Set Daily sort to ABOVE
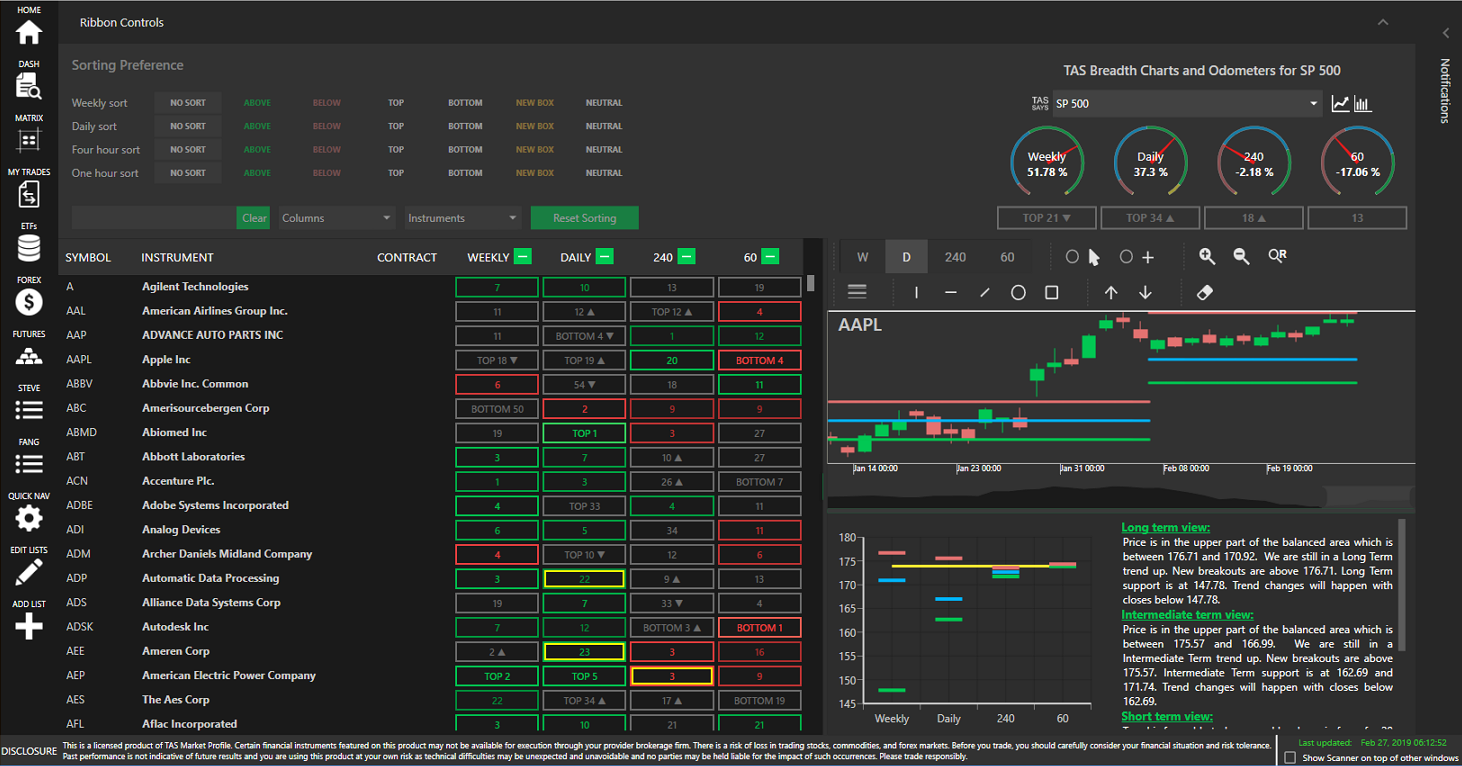Screen dimensions: 1462x766 click(x=257, y=126)
